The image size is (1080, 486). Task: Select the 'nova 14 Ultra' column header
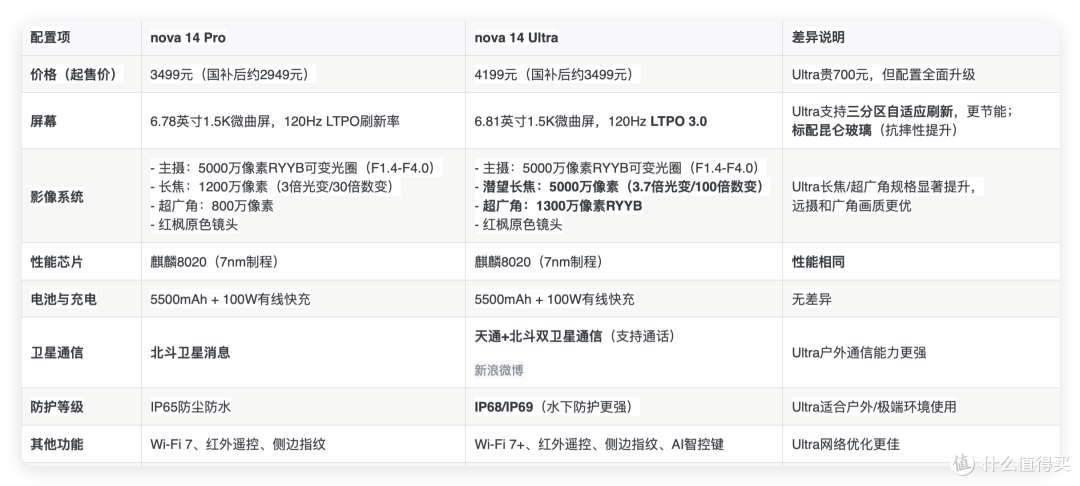(516, 38)
